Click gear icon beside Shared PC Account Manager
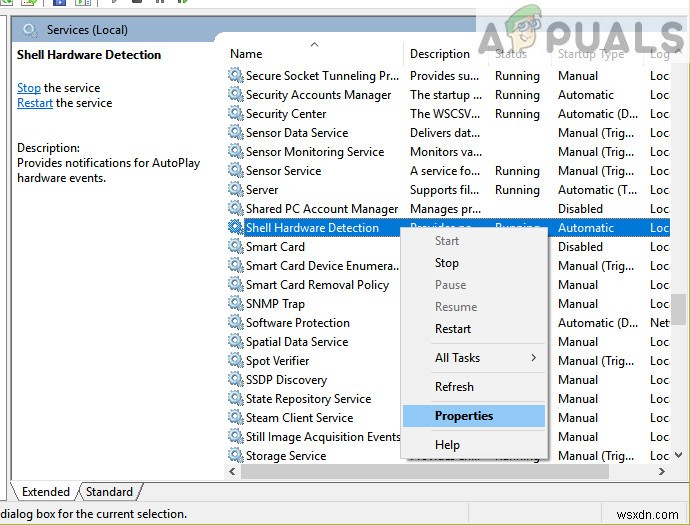The height and width of the screenshot is (525, 690). [x=235, y=208]
